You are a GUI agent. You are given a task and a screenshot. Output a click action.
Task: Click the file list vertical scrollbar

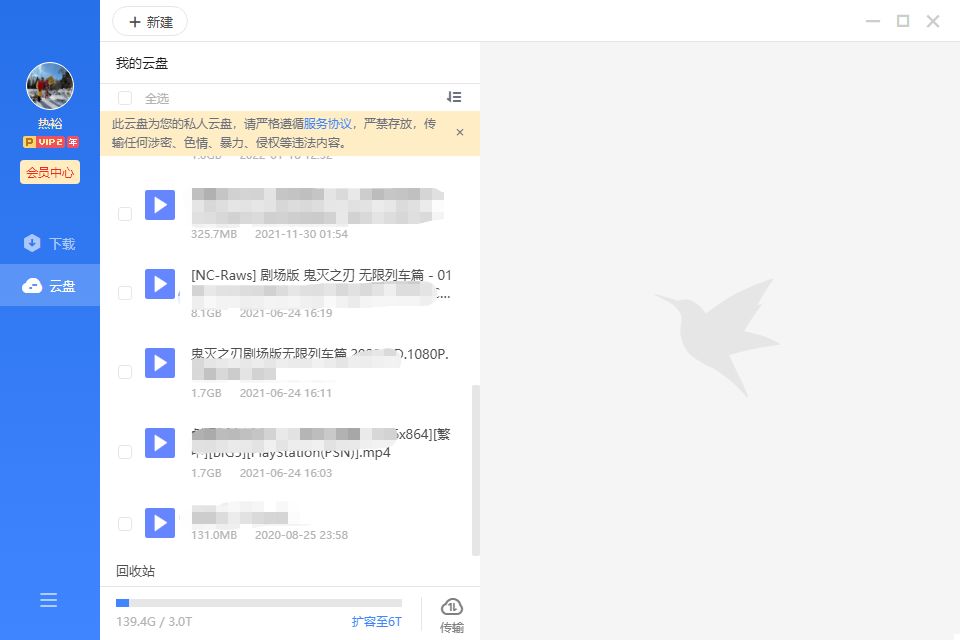[x=476, y=470]
